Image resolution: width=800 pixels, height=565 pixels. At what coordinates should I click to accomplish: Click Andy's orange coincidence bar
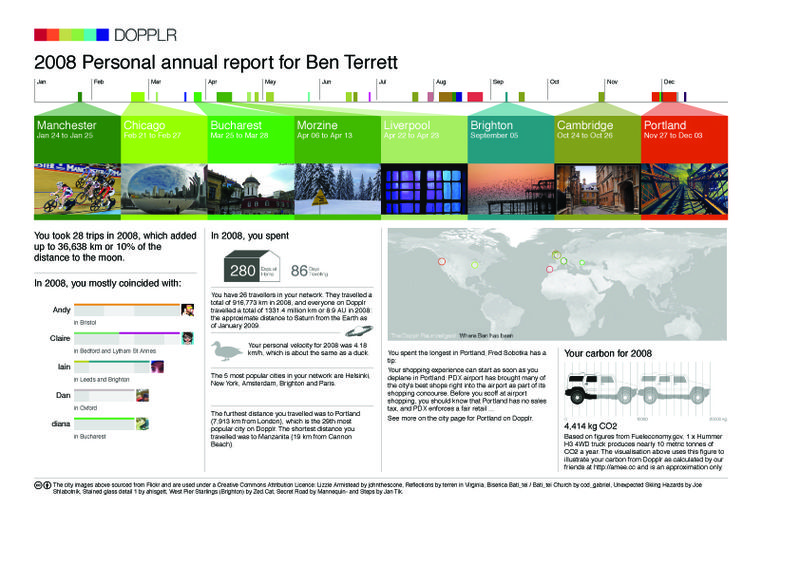coord(125,305)
